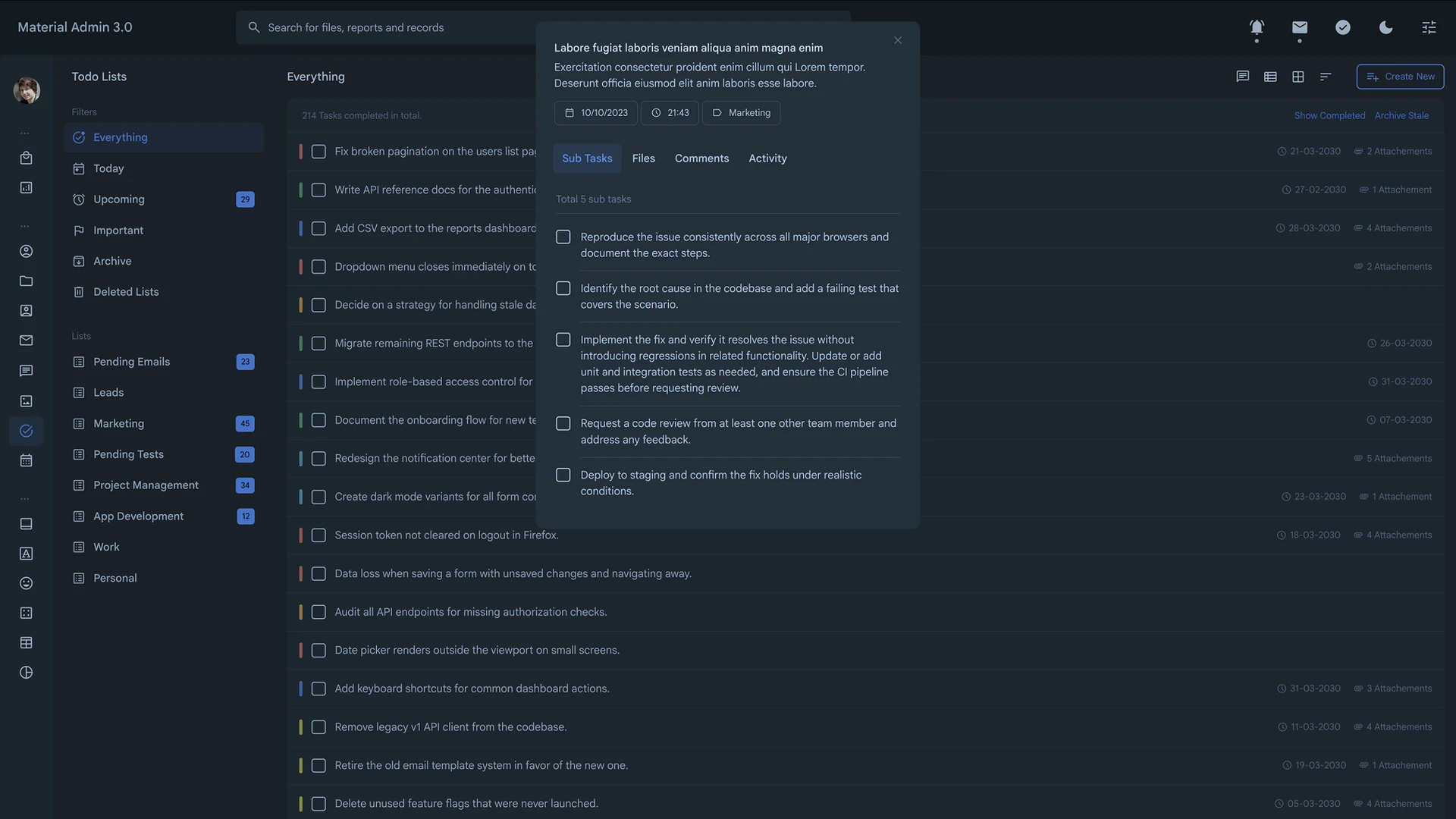Screen dimensions: 1456x819
Task: Check 'Implement the fix and verify' sub task
Action: coord(563,340)
